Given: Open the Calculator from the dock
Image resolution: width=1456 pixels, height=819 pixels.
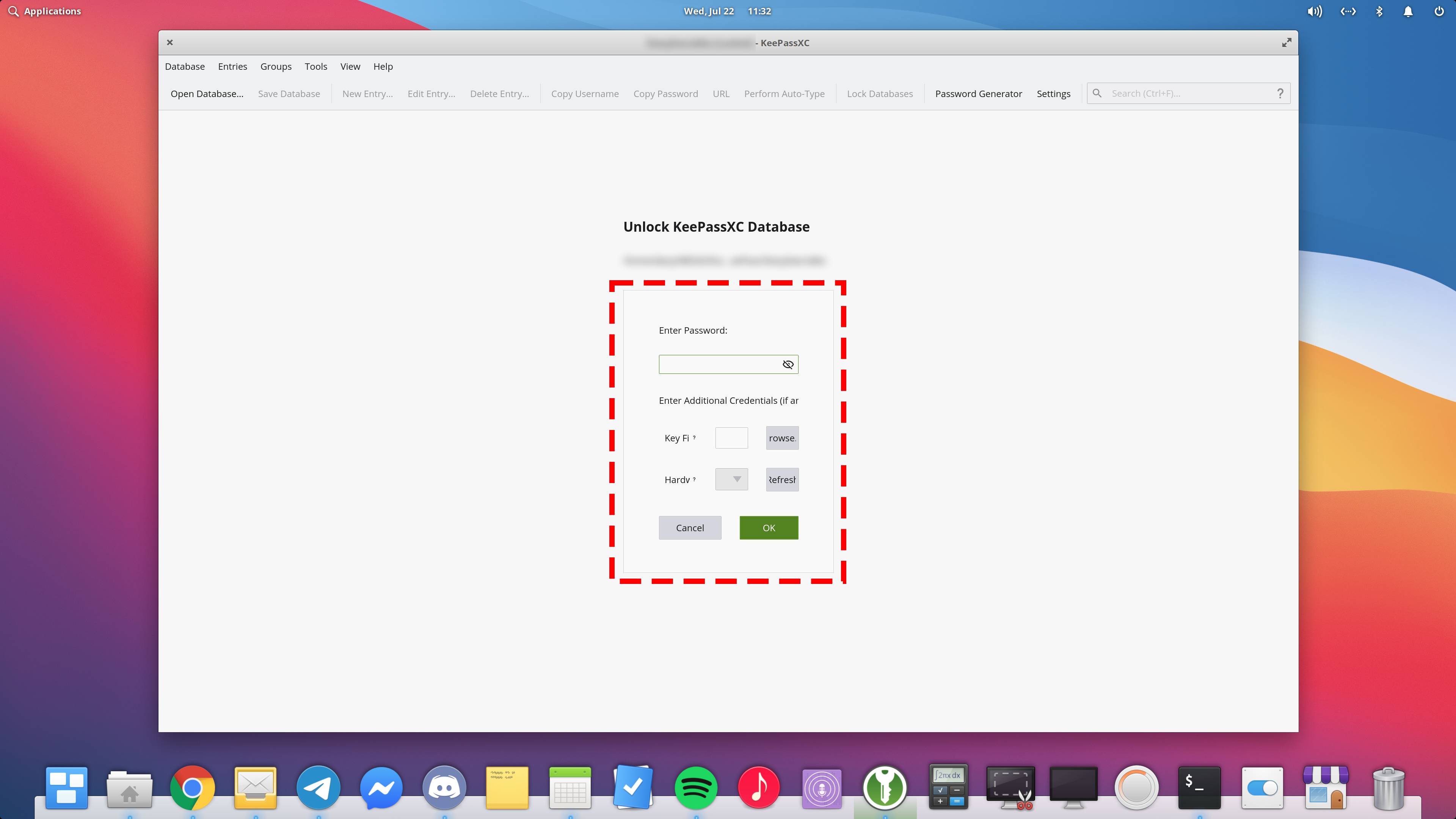Looking at the screenshot, I should pos(948,787).
